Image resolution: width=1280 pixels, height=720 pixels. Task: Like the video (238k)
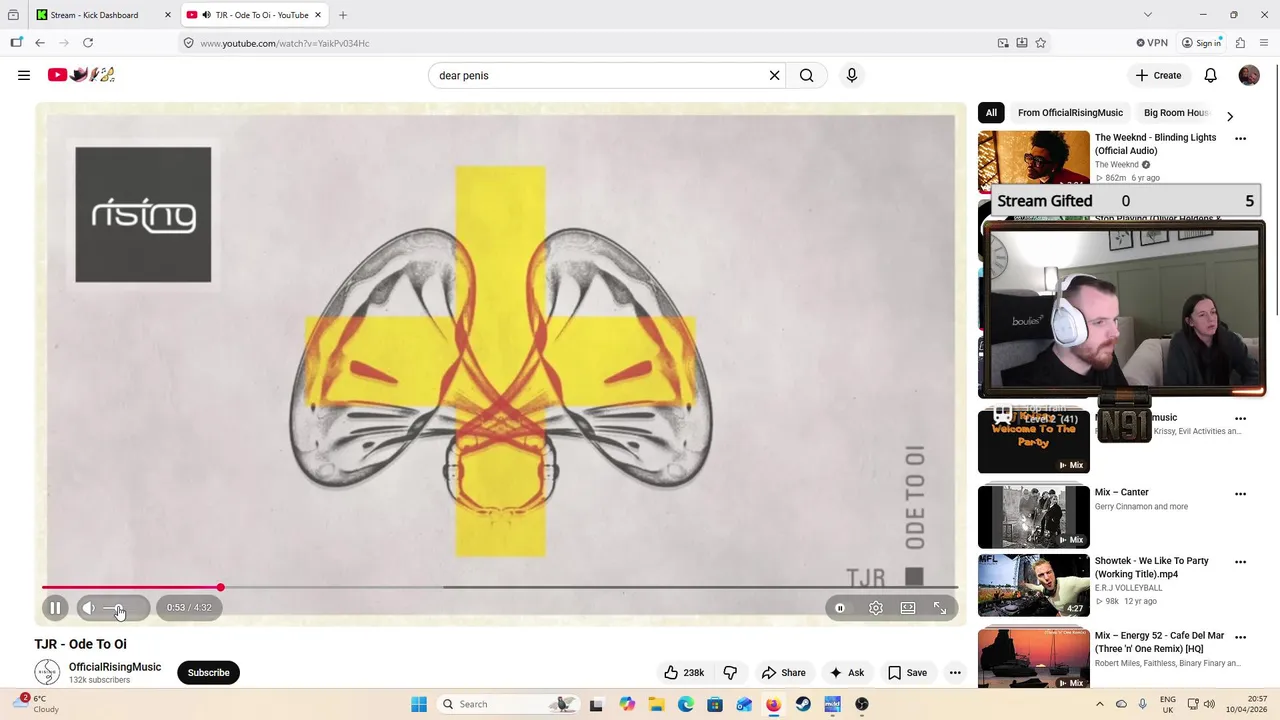click(x=684, y=673)
